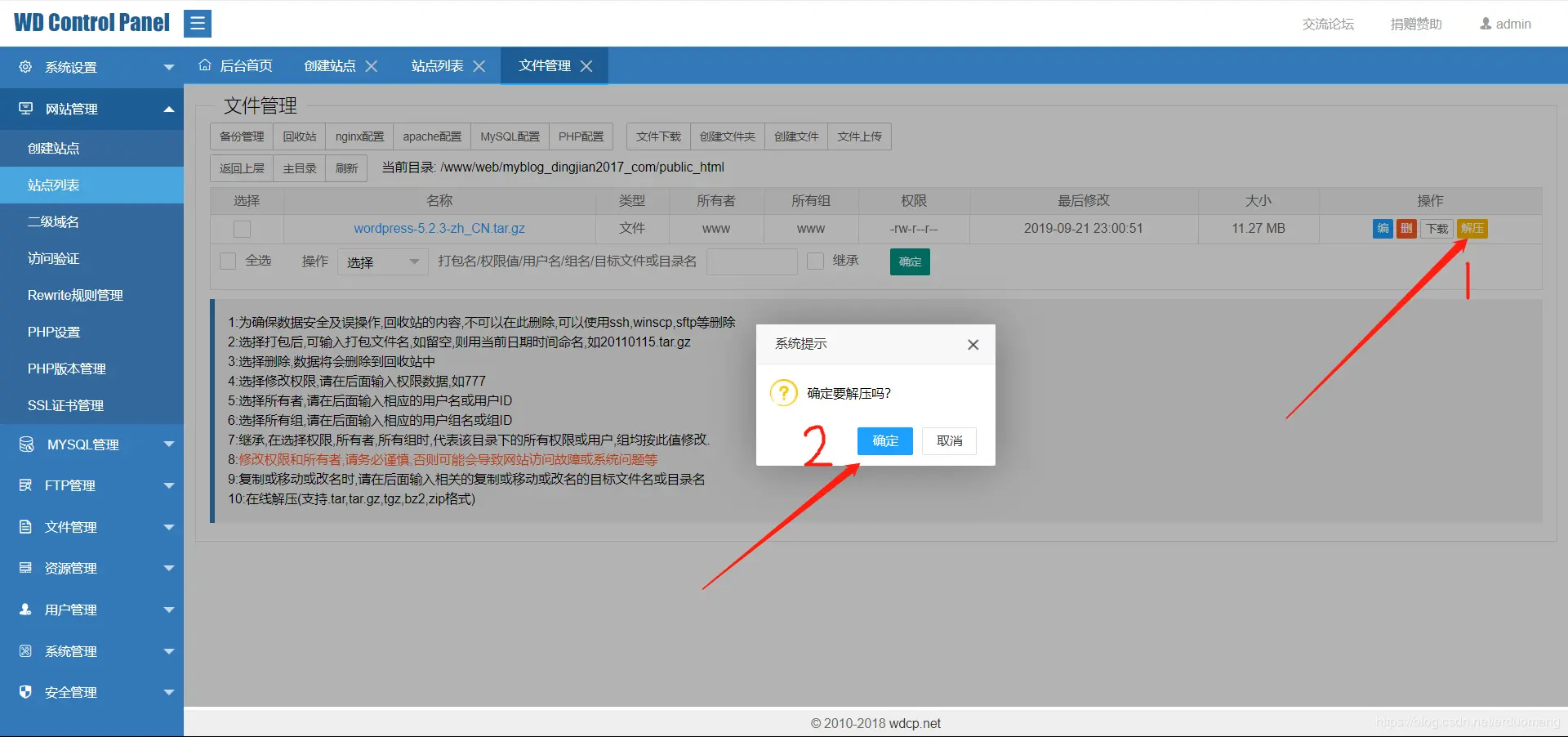Switch to the 站点列表 tab
Viewport: 1568px width, 737px height.
click(x=438, y=65)
